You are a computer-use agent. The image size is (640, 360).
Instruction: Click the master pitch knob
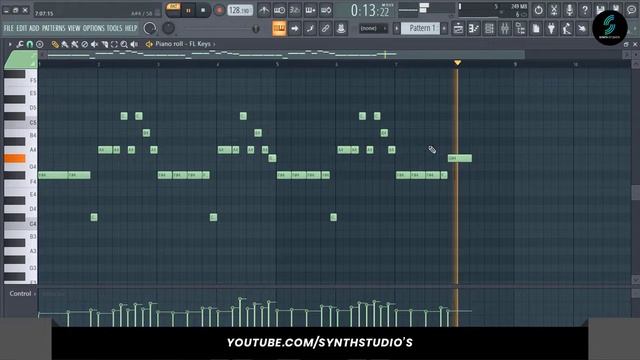pos(168,28)
